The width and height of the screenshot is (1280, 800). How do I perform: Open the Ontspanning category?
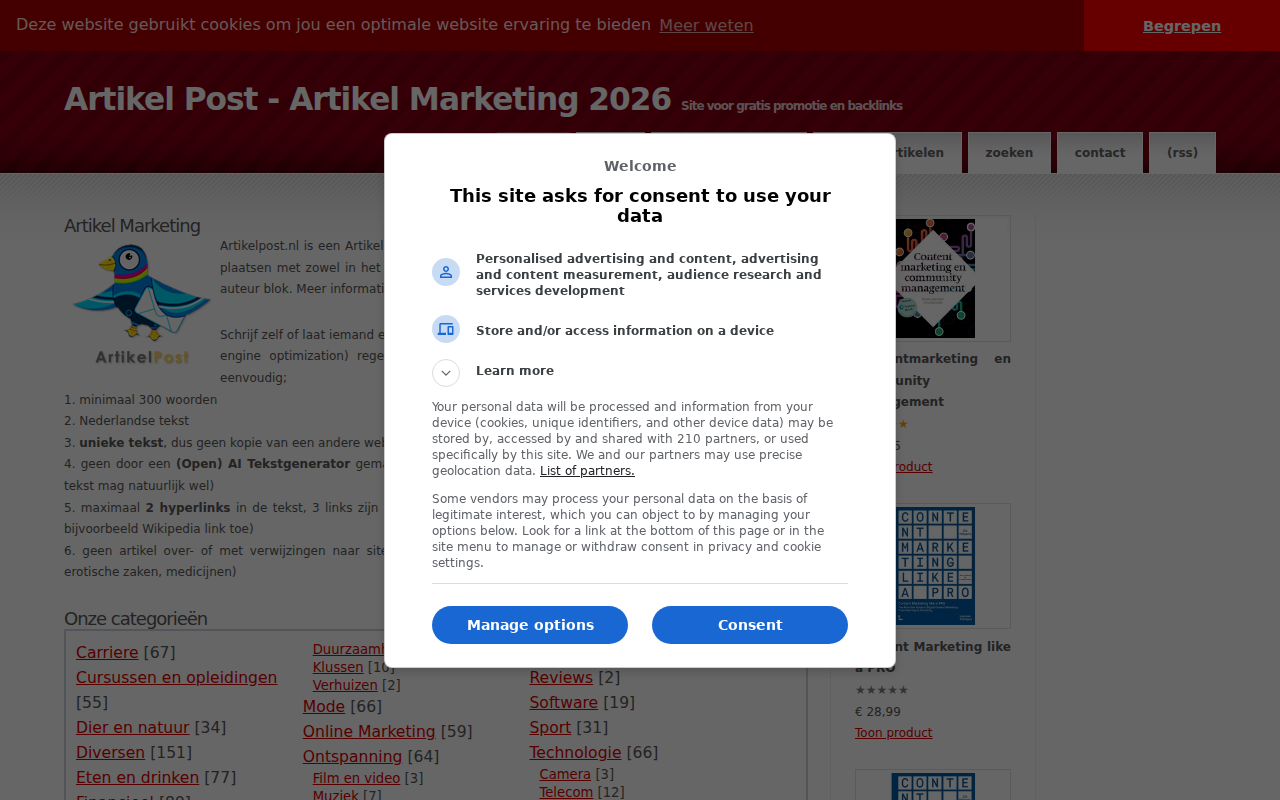point(352,756)
